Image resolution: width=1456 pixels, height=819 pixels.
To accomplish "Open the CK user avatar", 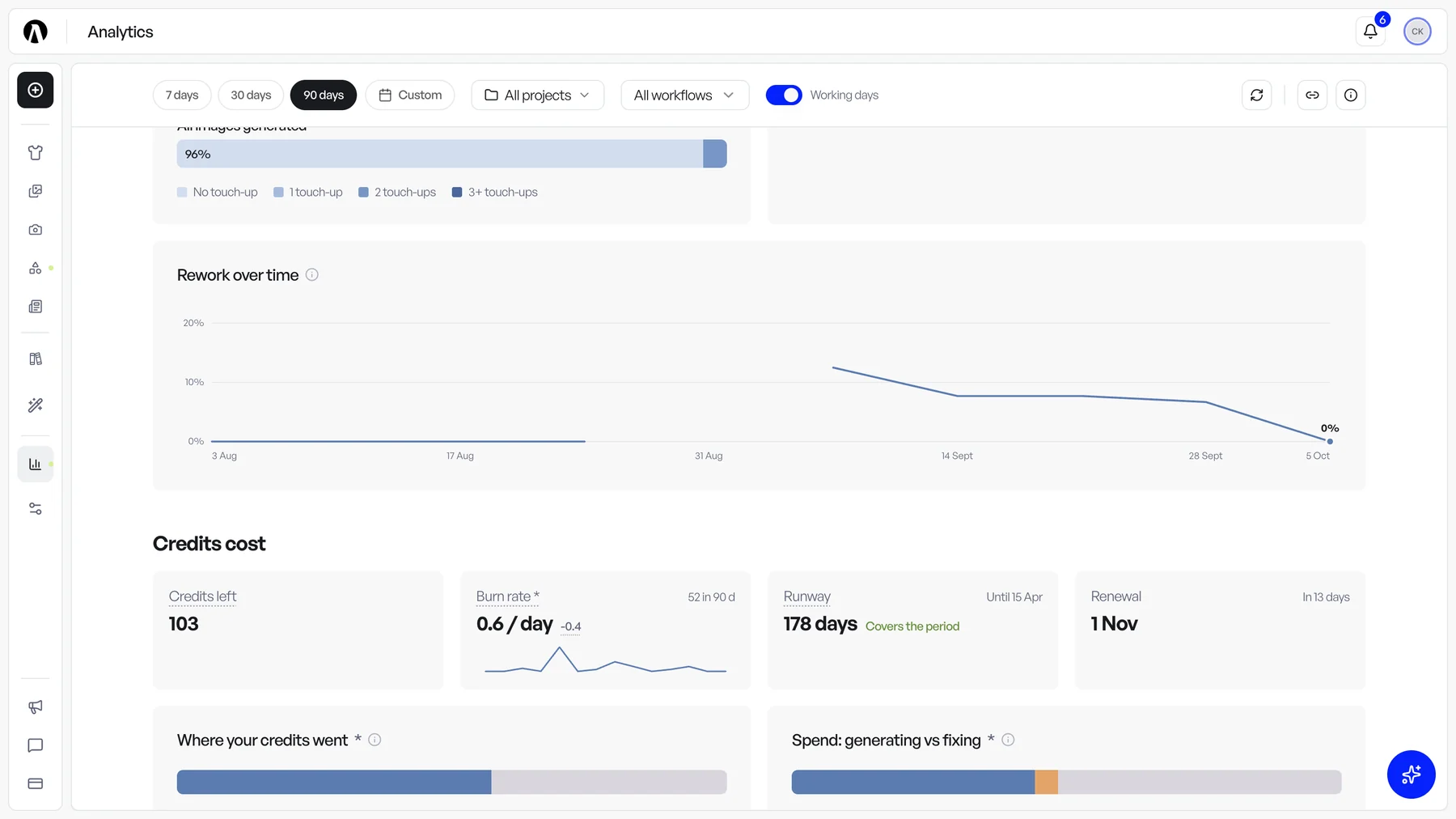I will tap(1417, 32).
